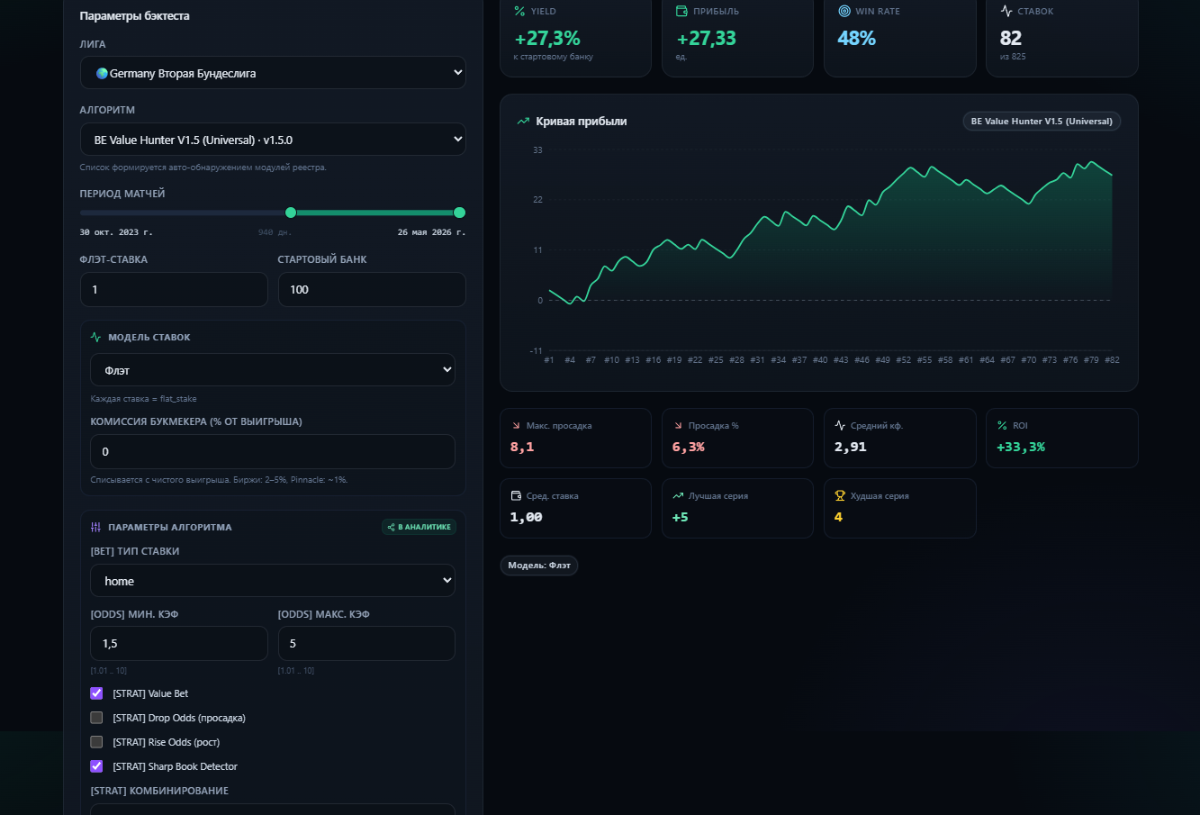
Task: Expand the МОДЕЛЬ СТАВОК Флэт dropdown
Action: [x=273, y=370]
